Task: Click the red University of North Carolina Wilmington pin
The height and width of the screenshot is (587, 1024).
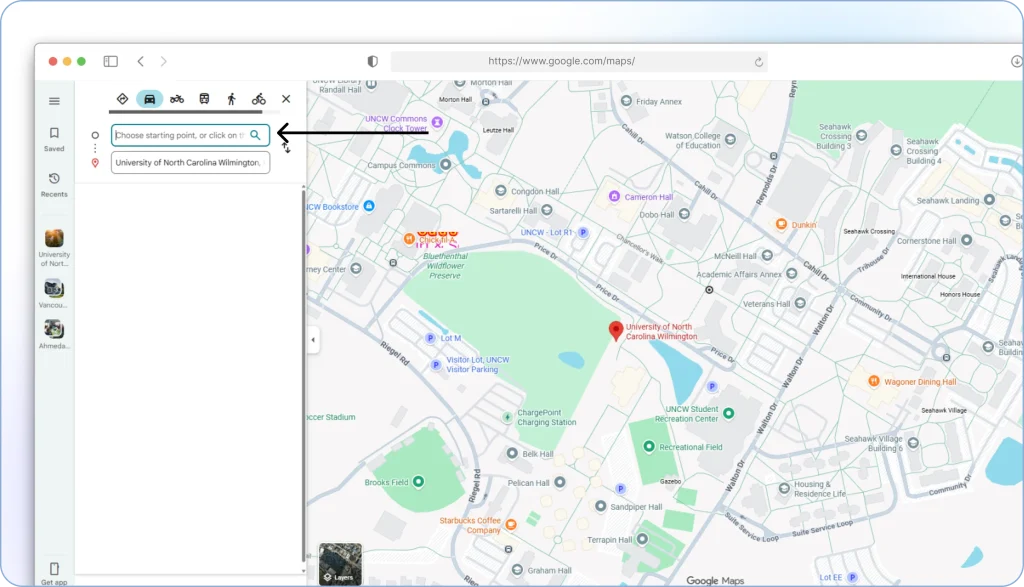Action: [615, 330]
